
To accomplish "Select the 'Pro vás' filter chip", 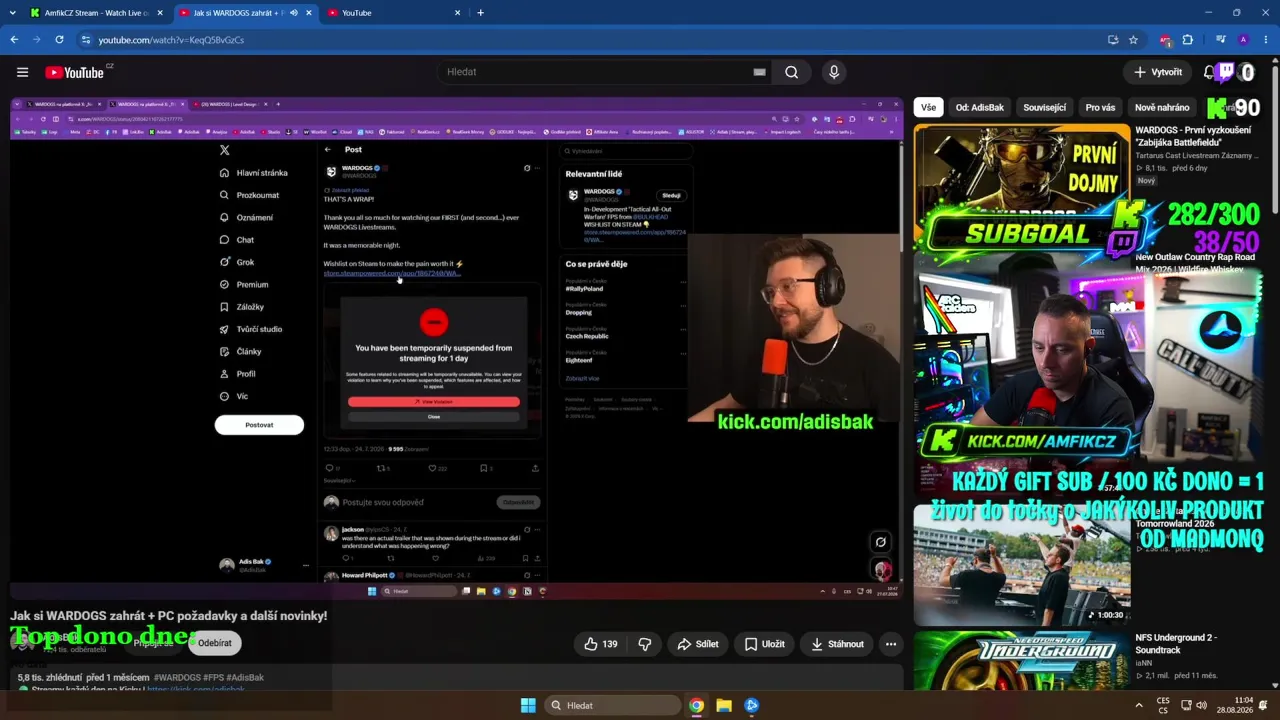I will (1100, 107).
